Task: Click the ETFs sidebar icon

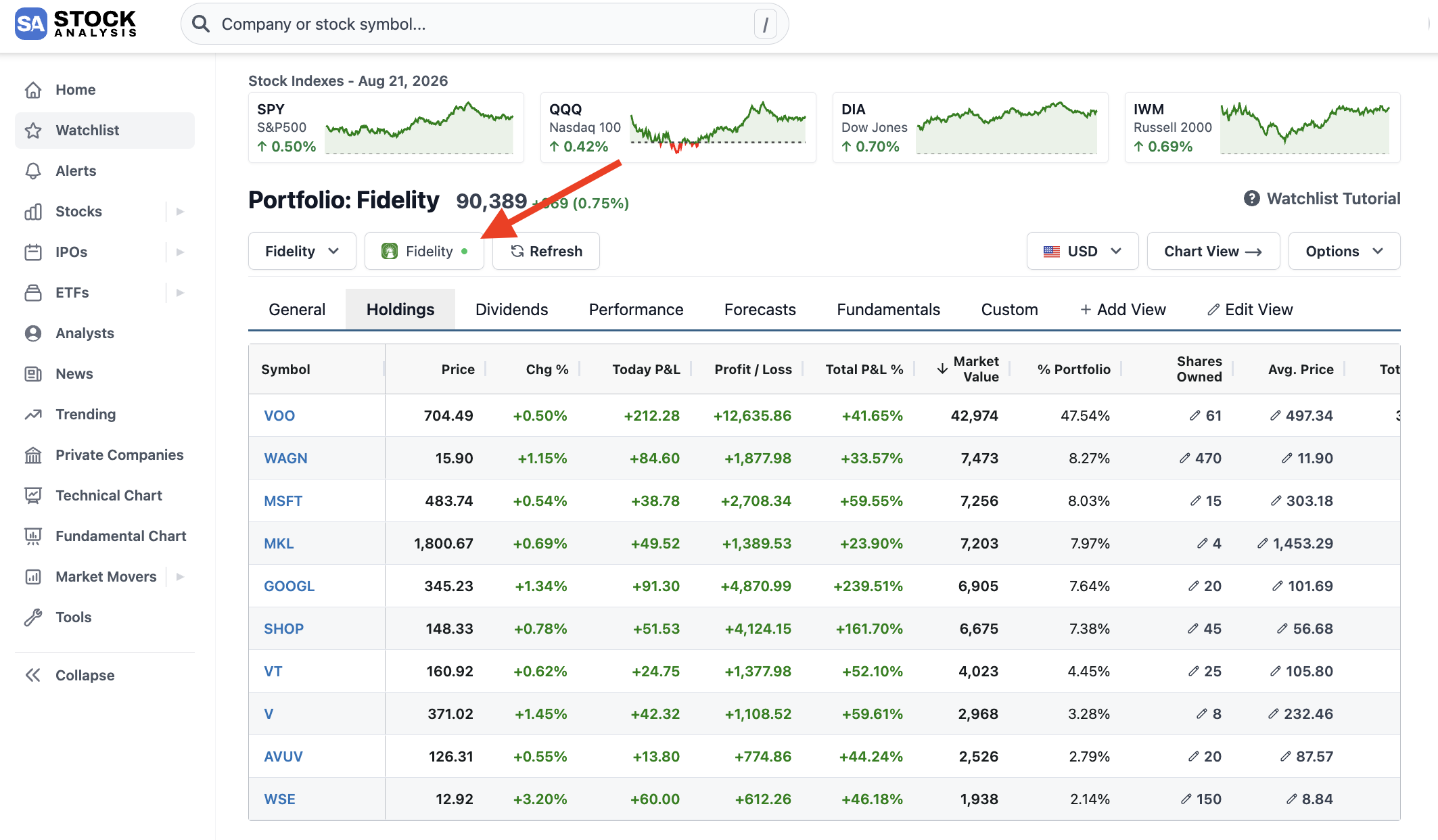Action: click(33, 293)
